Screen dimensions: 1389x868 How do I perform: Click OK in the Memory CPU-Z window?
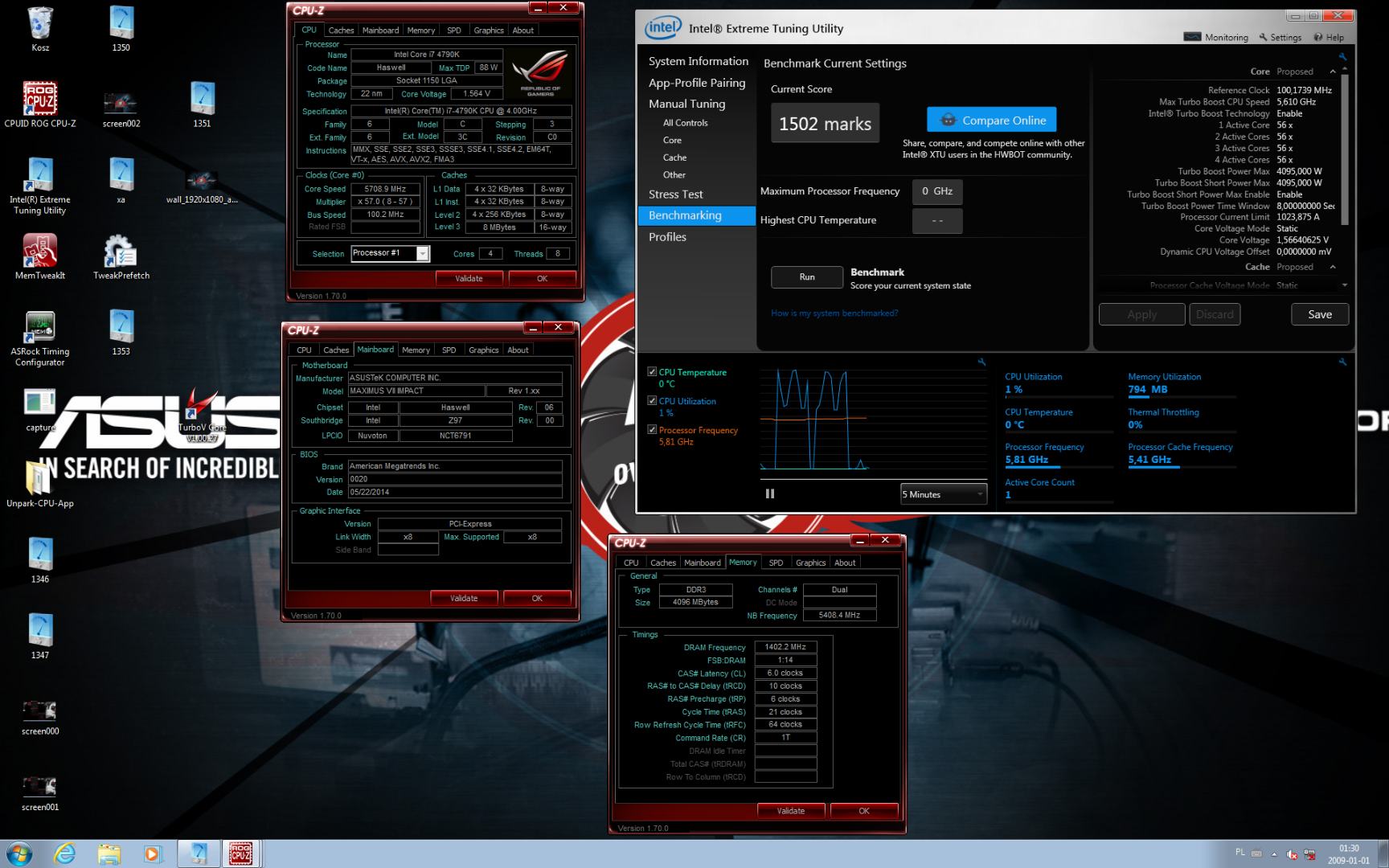coord(864,811)
